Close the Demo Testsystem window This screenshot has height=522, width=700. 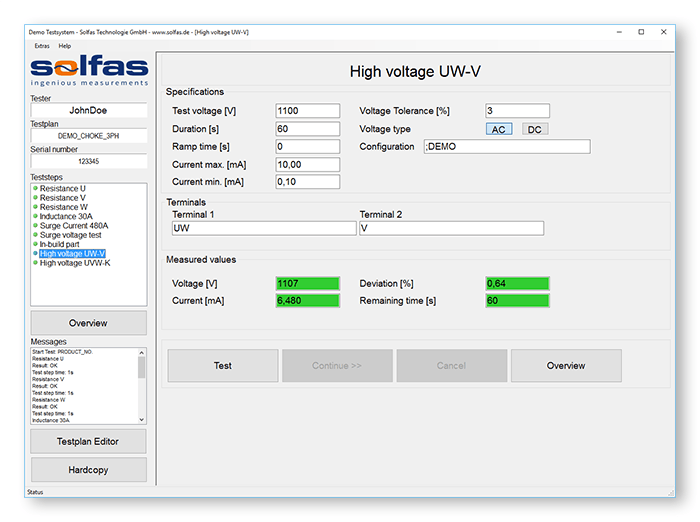tap(664, 32)
